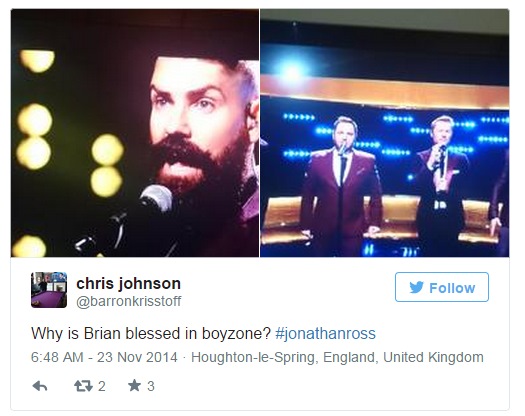The image size is (525, 416).
Task: Retweet using the retweet arrows icon
Action: click(83, 386)
